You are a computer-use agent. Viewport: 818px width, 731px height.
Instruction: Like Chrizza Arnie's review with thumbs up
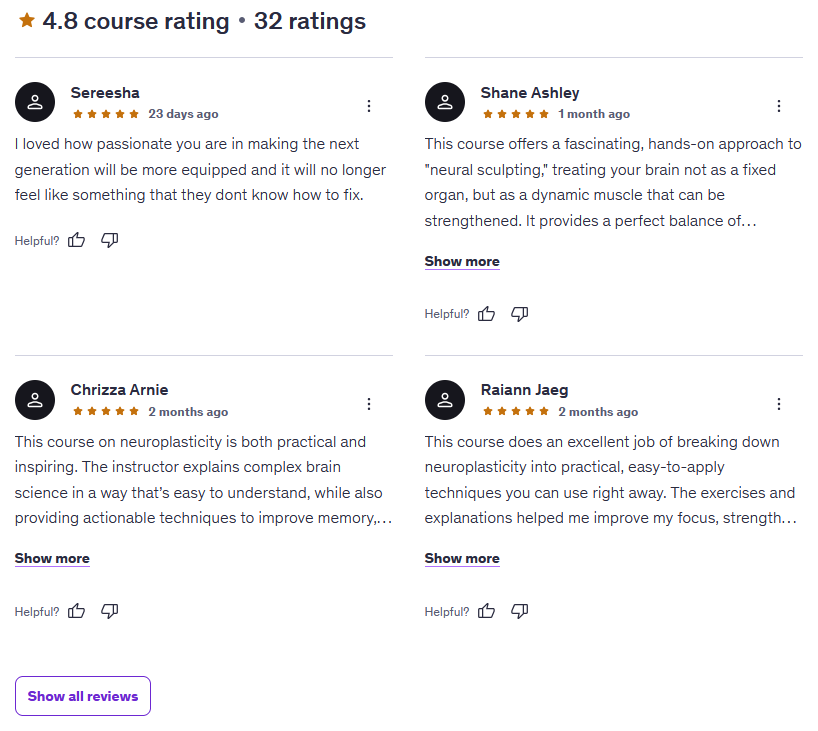pyautogui.click(x=77, y=611)
